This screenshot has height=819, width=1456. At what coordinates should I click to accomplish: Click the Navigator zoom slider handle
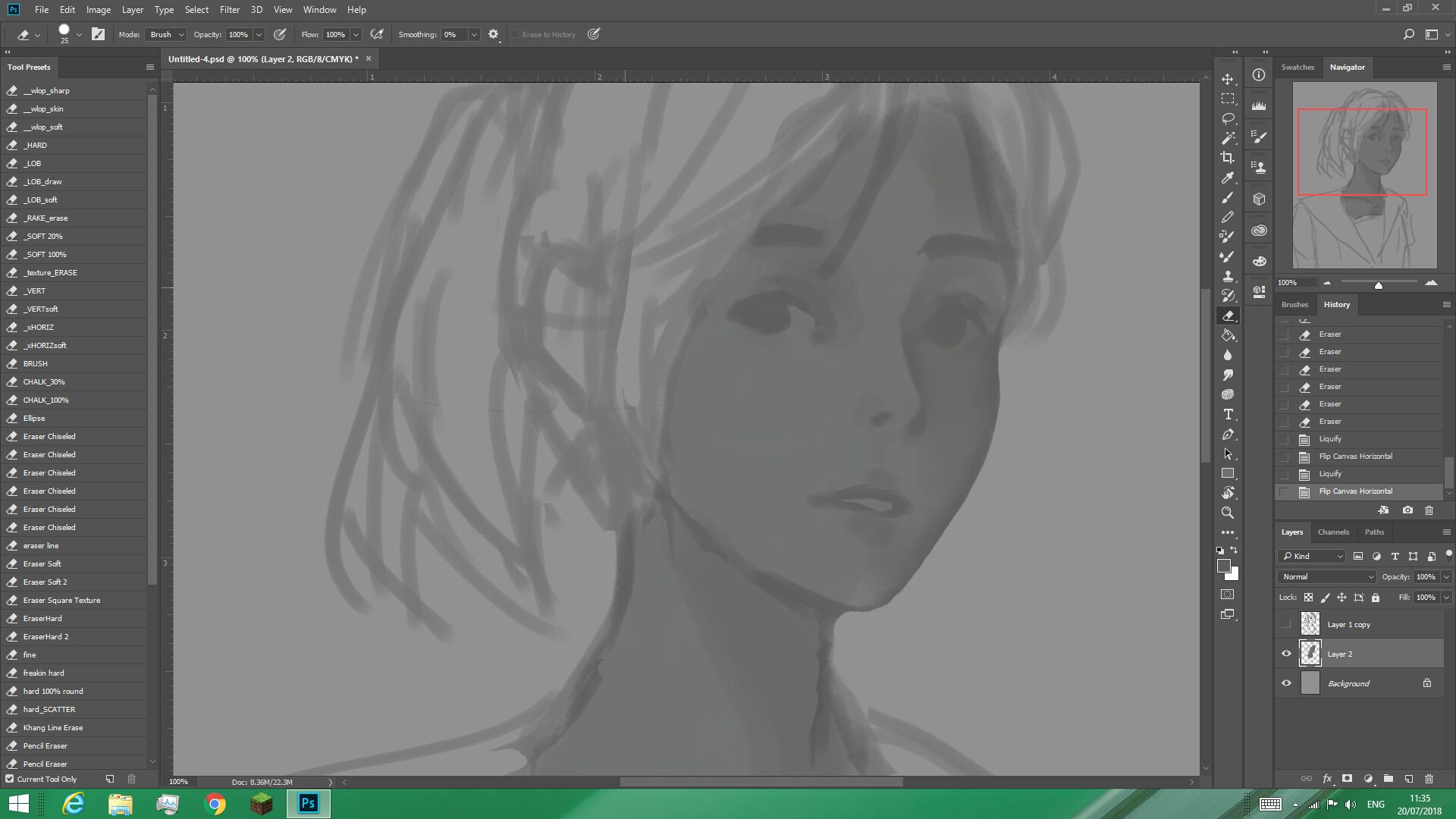(1378, 285)
